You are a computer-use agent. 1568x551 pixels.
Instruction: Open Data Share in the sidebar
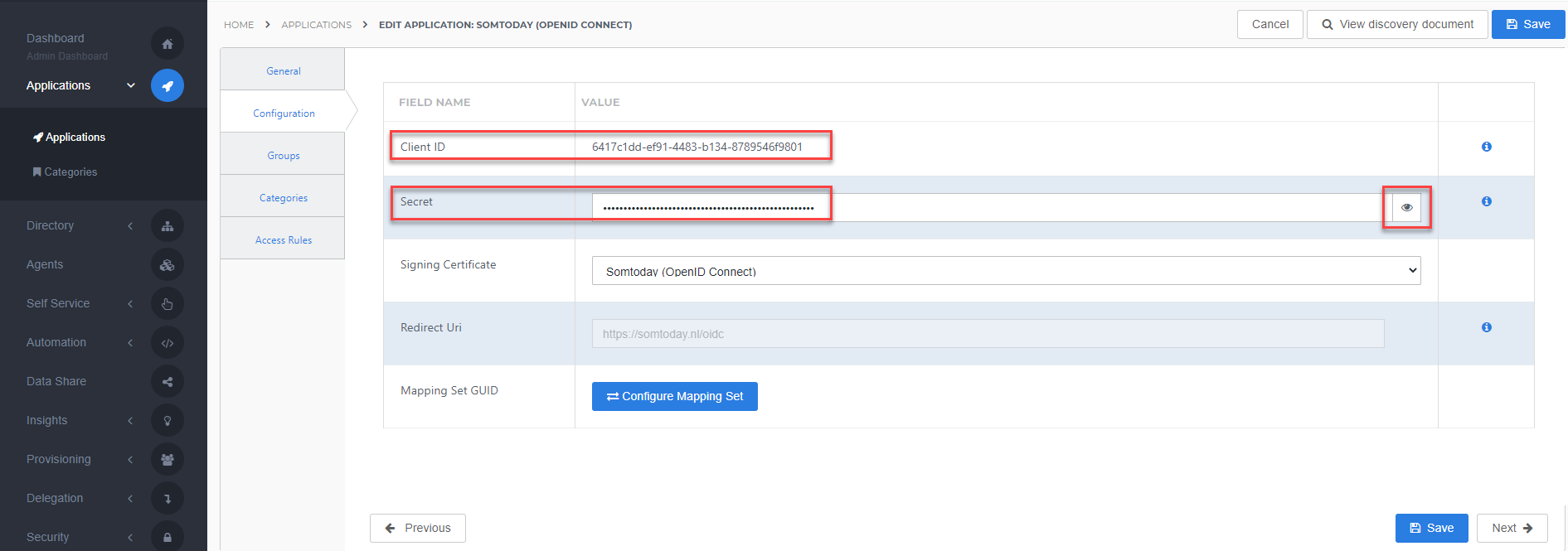coord(56,382)
